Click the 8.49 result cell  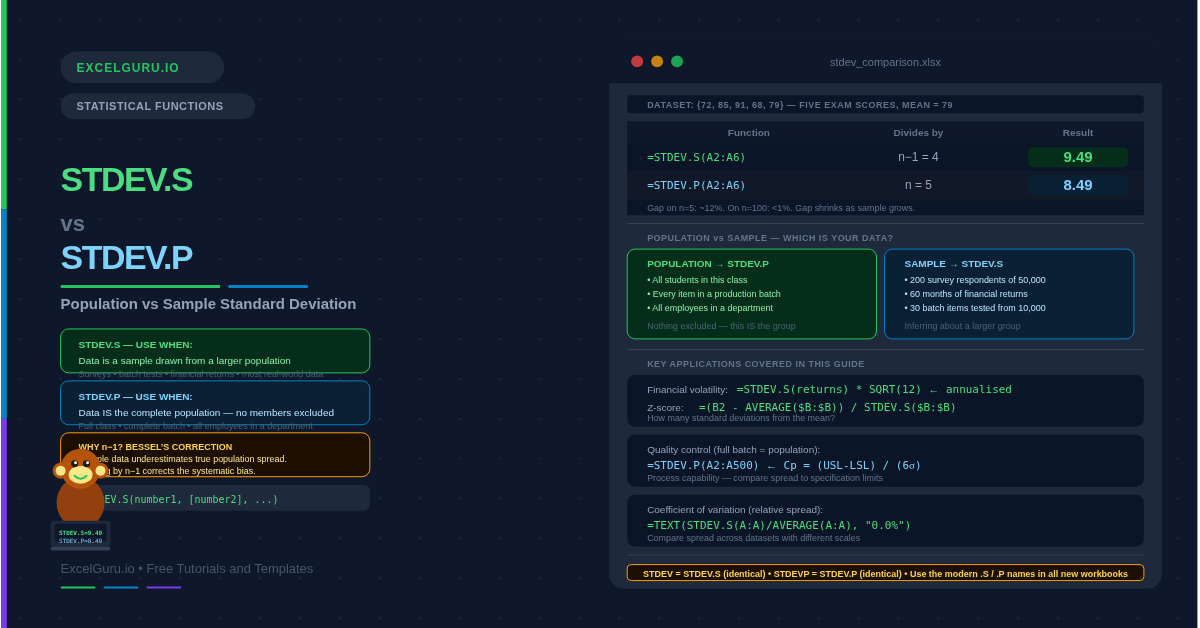(x=1077, y=185)
